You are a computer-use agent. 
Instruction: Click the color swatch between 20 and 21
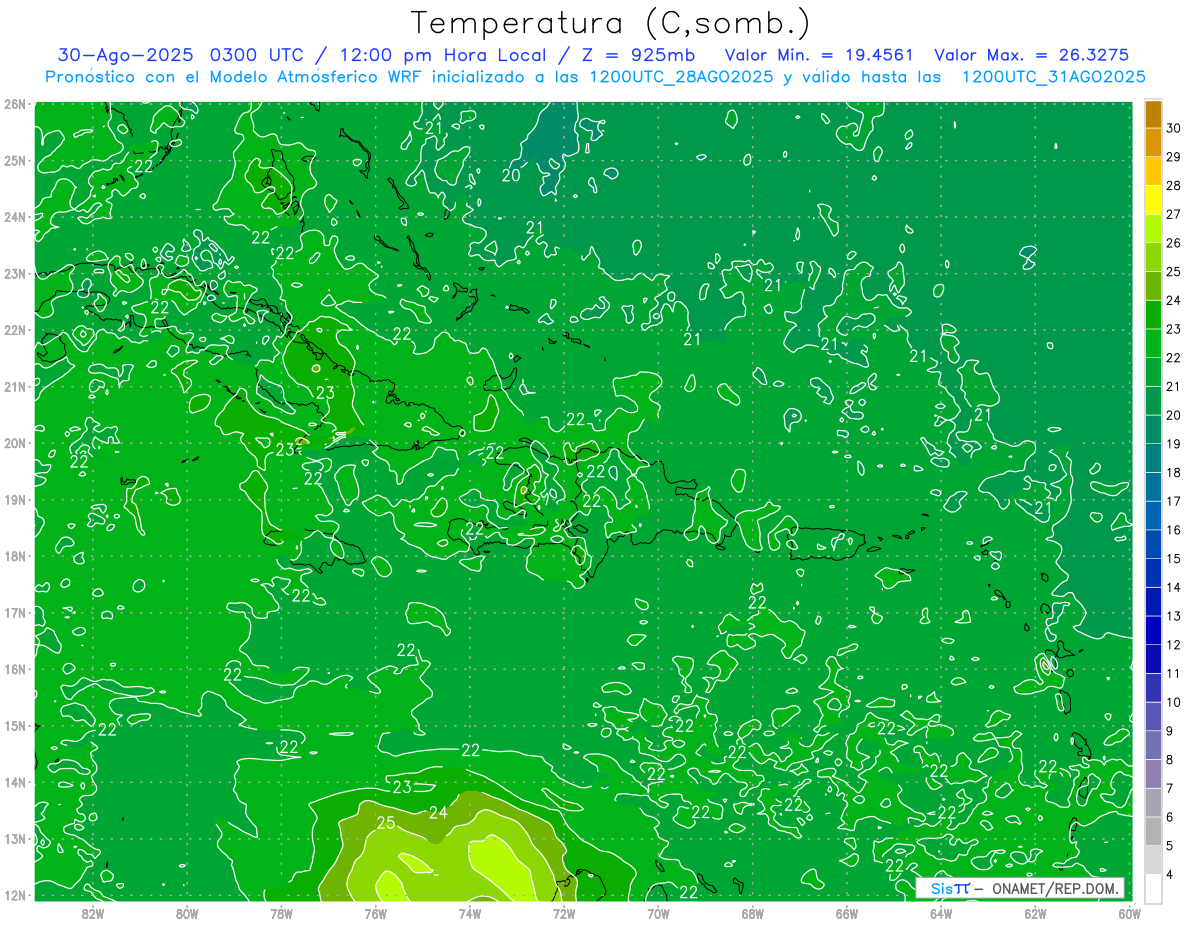1153,400
